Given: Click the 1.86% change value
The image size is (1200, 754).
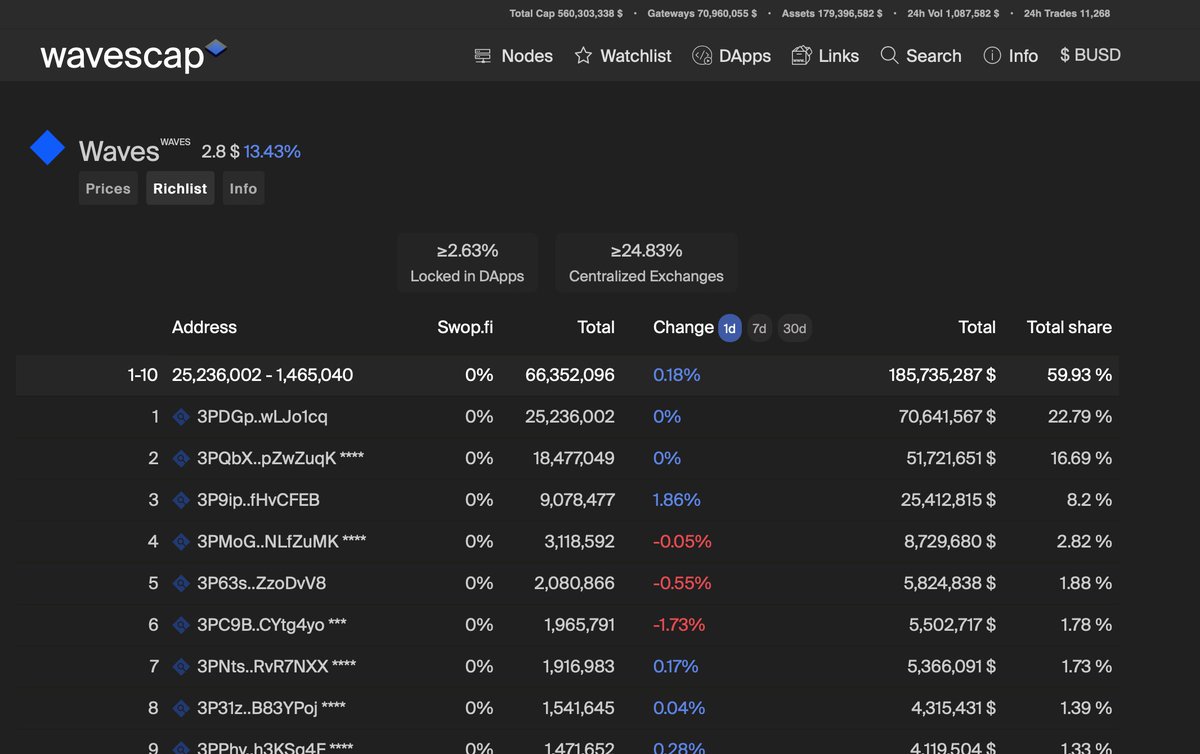Looking at the screenshot, I should pos(677,500).
